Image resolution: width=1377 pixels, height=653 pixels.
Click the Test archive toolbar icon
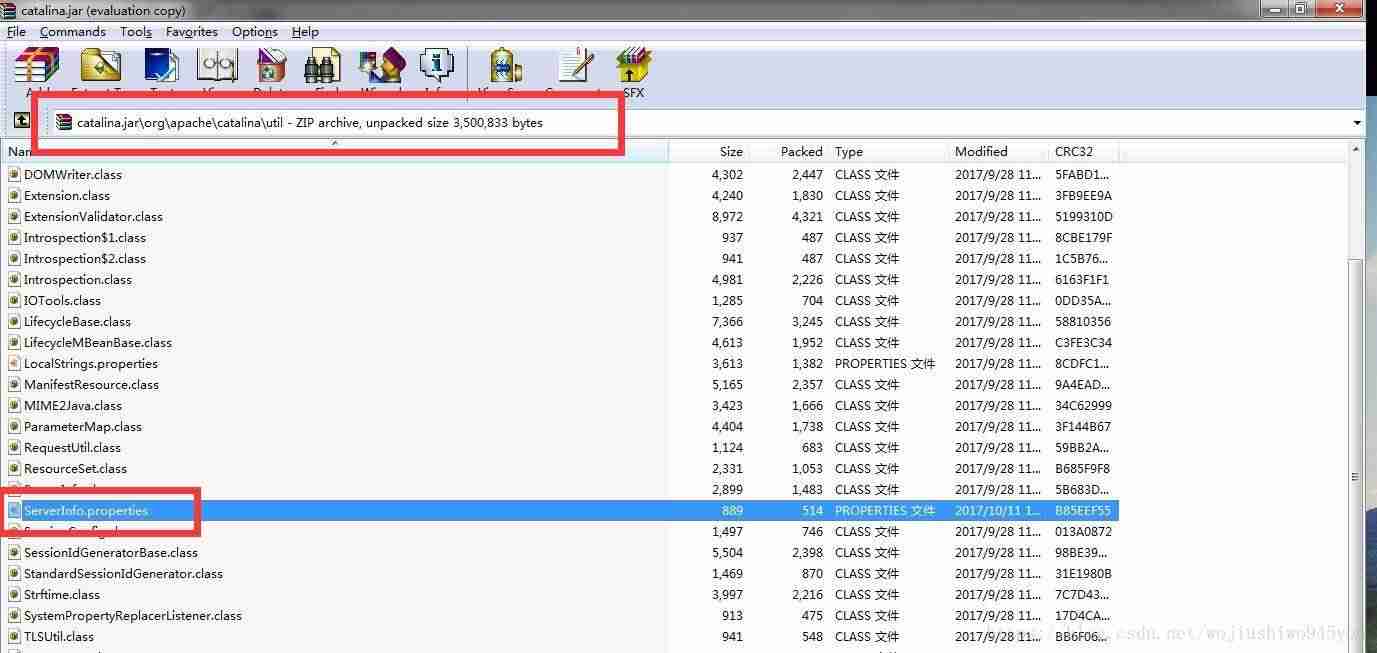162,68
